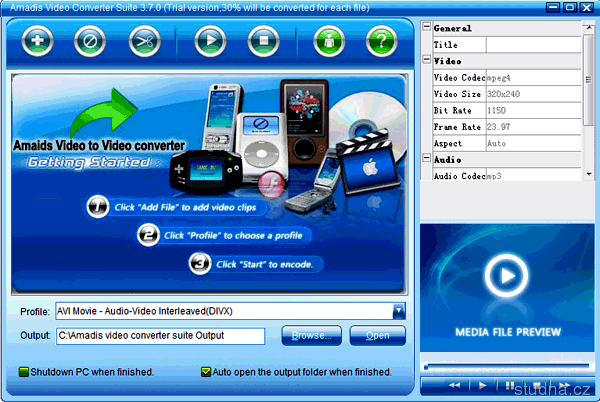Select the Video Size value 320x240

coord(534,94)
